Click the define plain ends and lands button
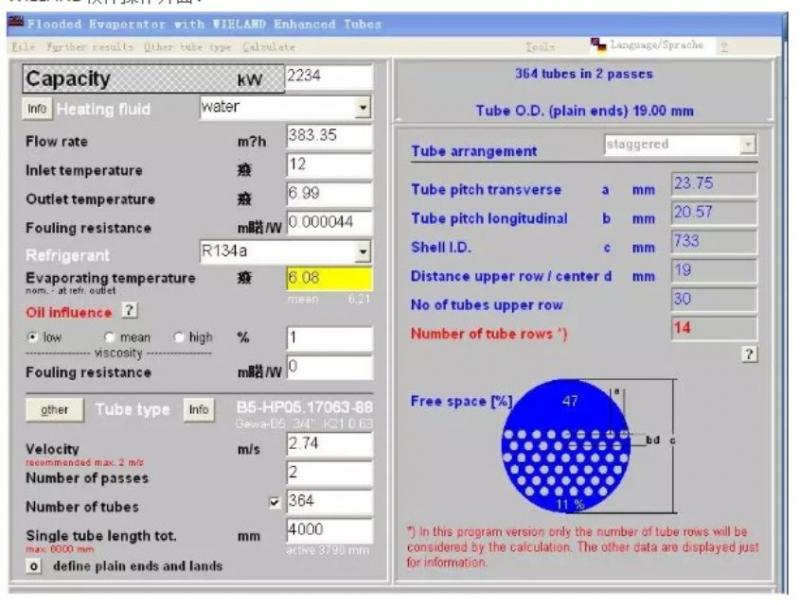This screenshot has height=605, width=800. pos(34,566)
